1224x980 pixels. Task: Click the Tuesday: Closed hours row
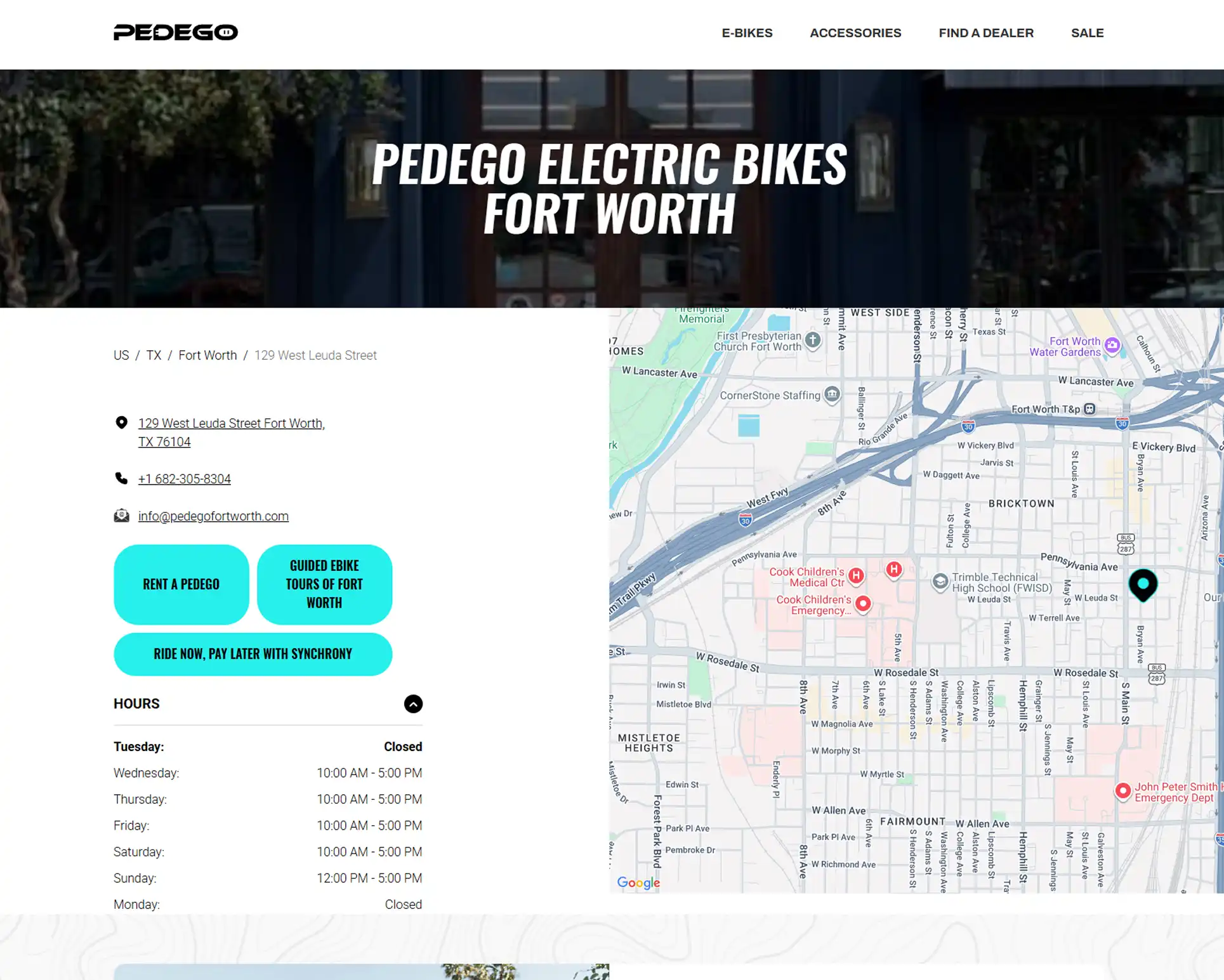tap(268, 747)
